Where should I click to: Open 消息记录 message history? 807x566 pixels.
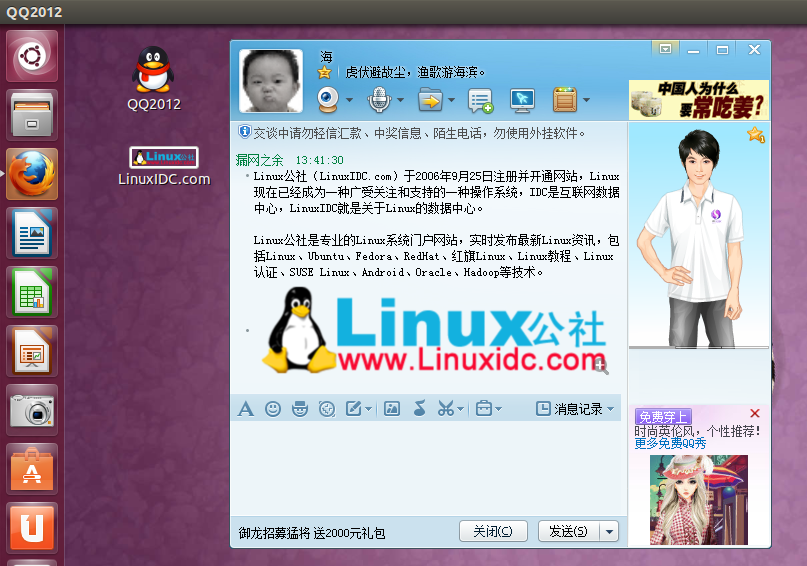(569, 409)
